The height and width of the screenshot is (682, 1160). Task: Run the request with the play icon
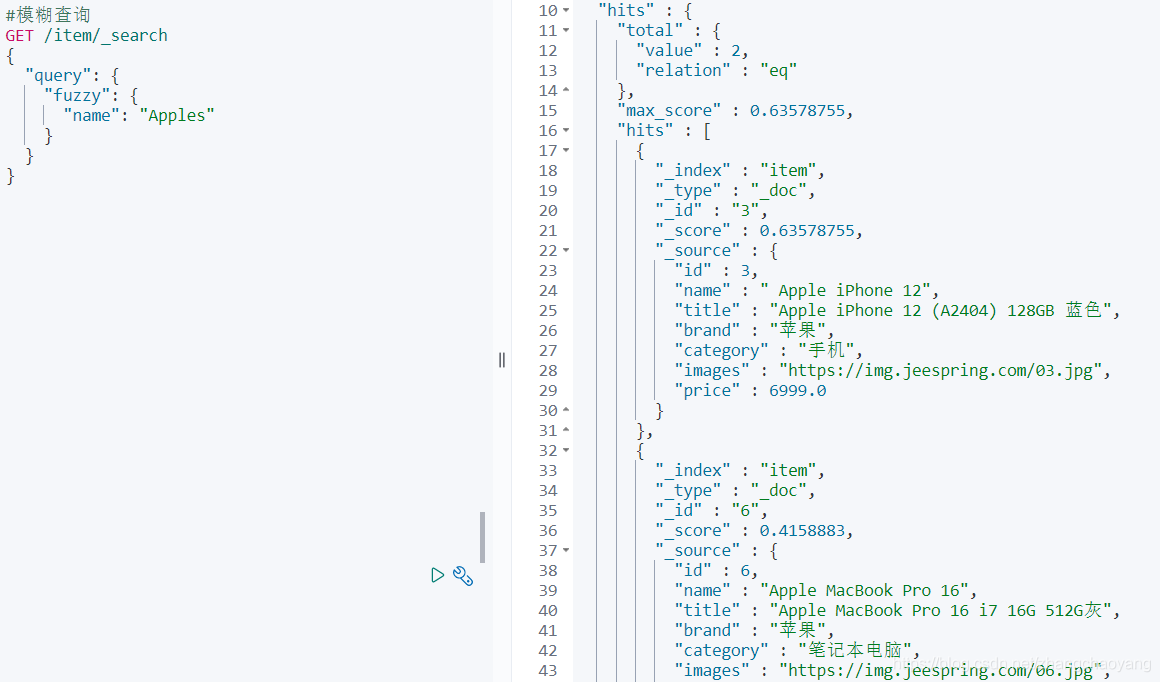pos(437,575)
